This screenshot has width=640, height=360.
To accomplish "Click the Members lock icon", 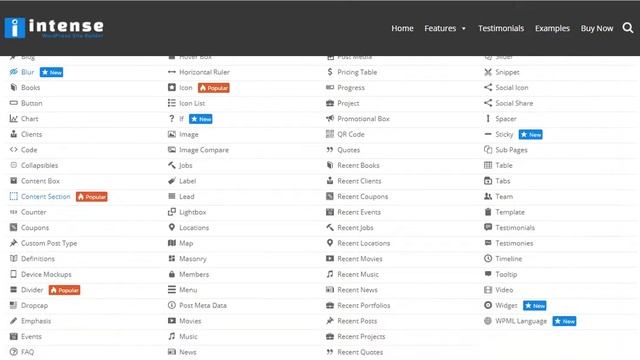I will pyautogui.click(x=172, y=274).
